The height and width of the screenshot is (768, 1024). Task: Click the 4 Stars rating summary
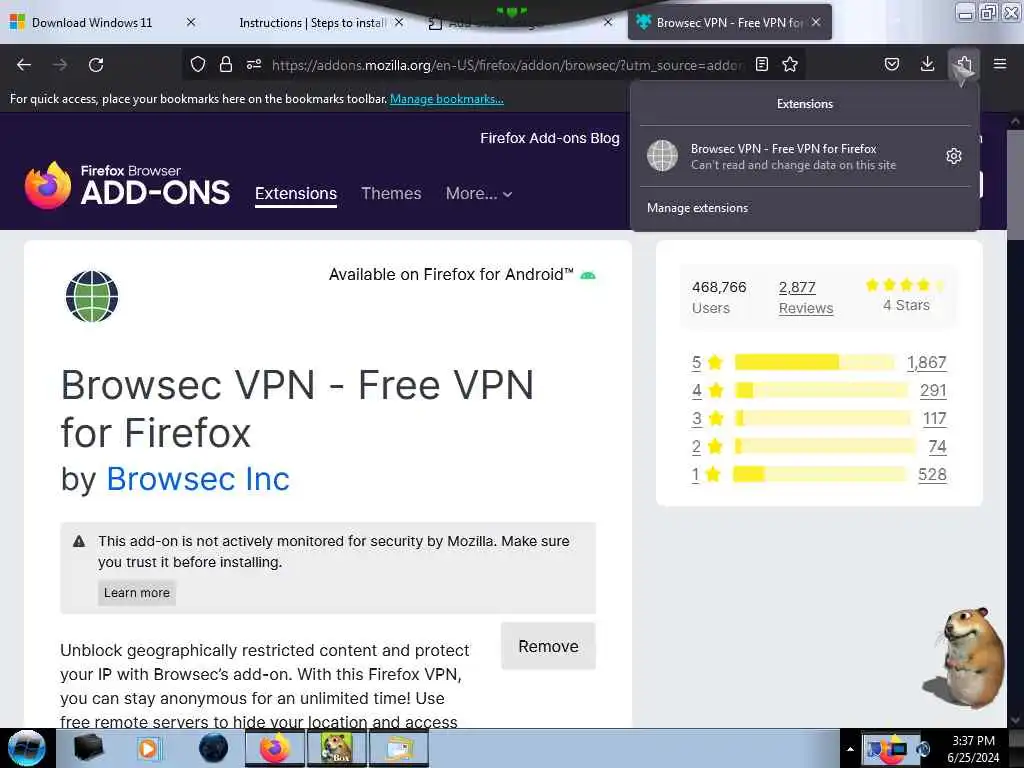tap(906, 295)
